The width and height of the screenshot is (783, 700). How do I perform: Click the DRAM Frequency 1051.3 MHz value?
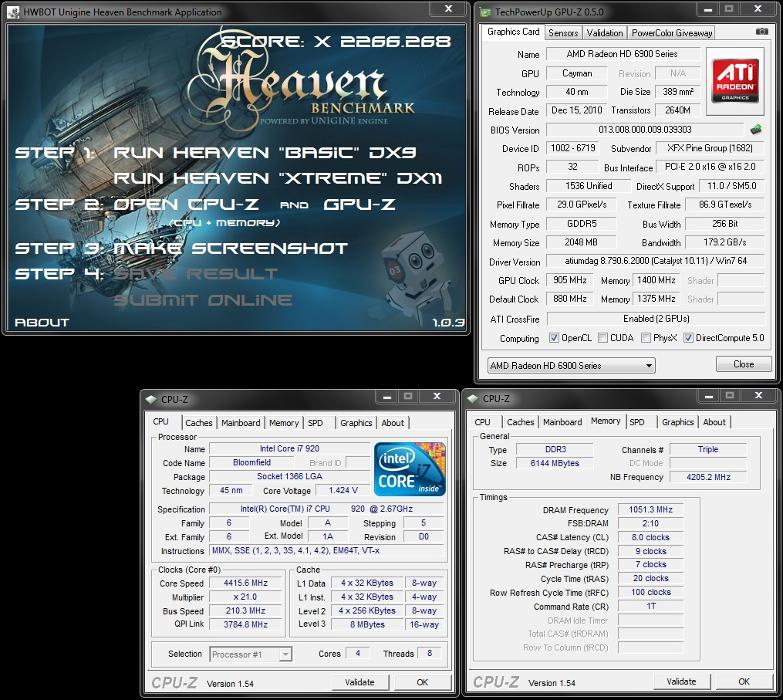(x=651, y=510)
